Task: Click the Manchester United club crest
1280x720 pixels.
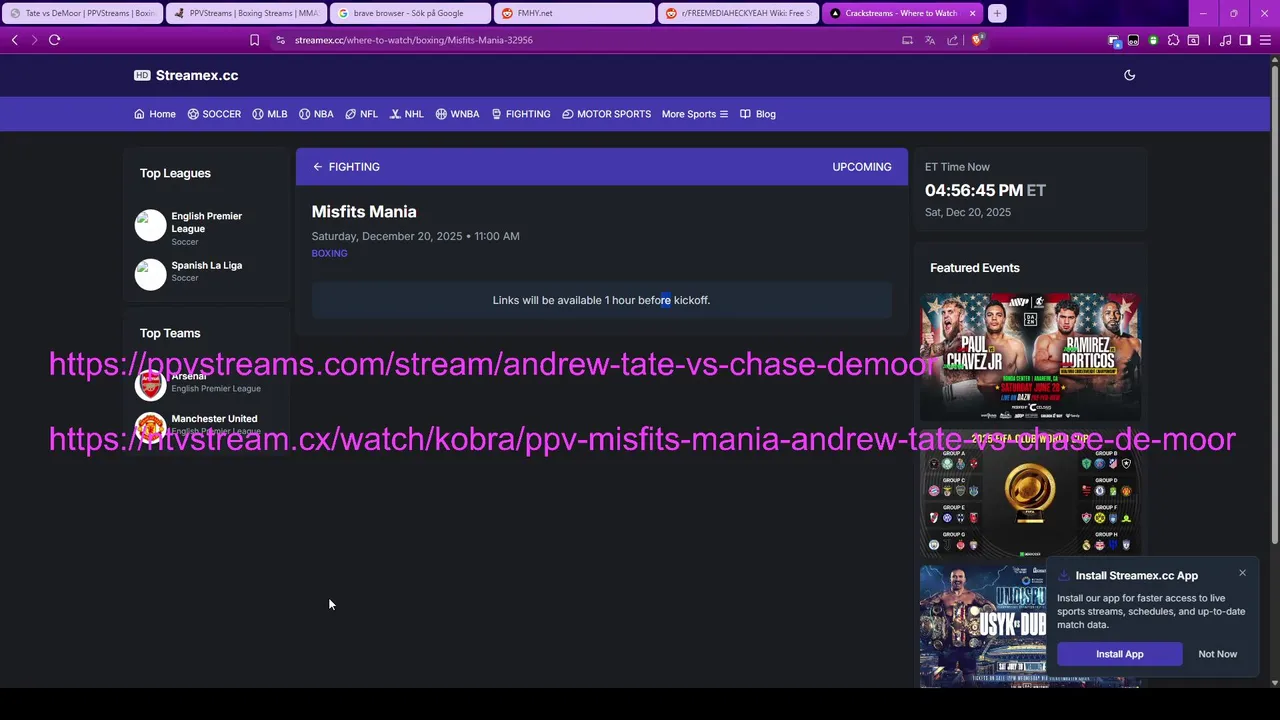Action: pos(151,428)
